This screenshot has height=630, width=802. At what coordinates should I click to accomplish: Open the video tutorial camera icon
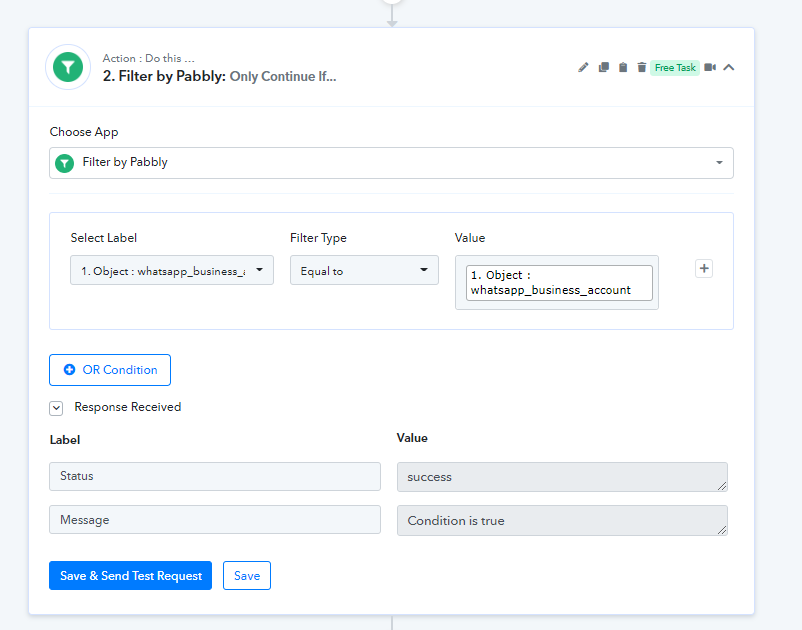coord(710,67)
